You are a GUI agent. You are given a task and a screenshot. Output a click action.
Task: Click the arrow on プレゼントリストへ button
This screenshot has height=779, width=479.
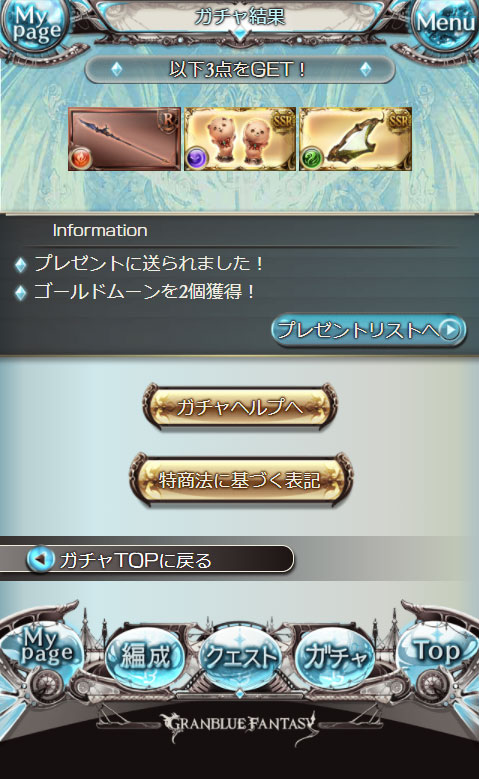(450, 330)
